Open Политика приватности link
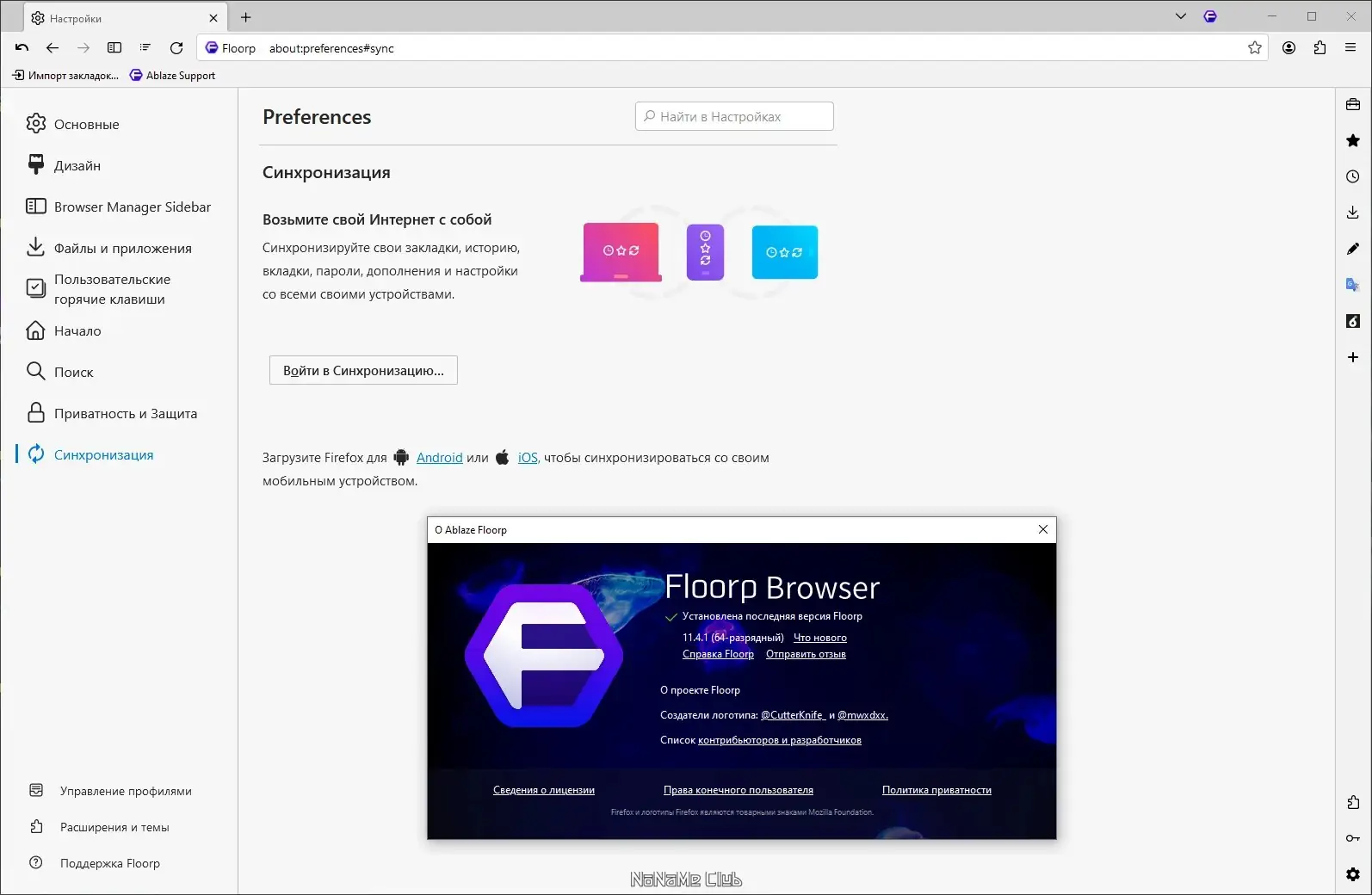Image resolution: width=1372 pixels, height=895 pixels. click(936, 790)
